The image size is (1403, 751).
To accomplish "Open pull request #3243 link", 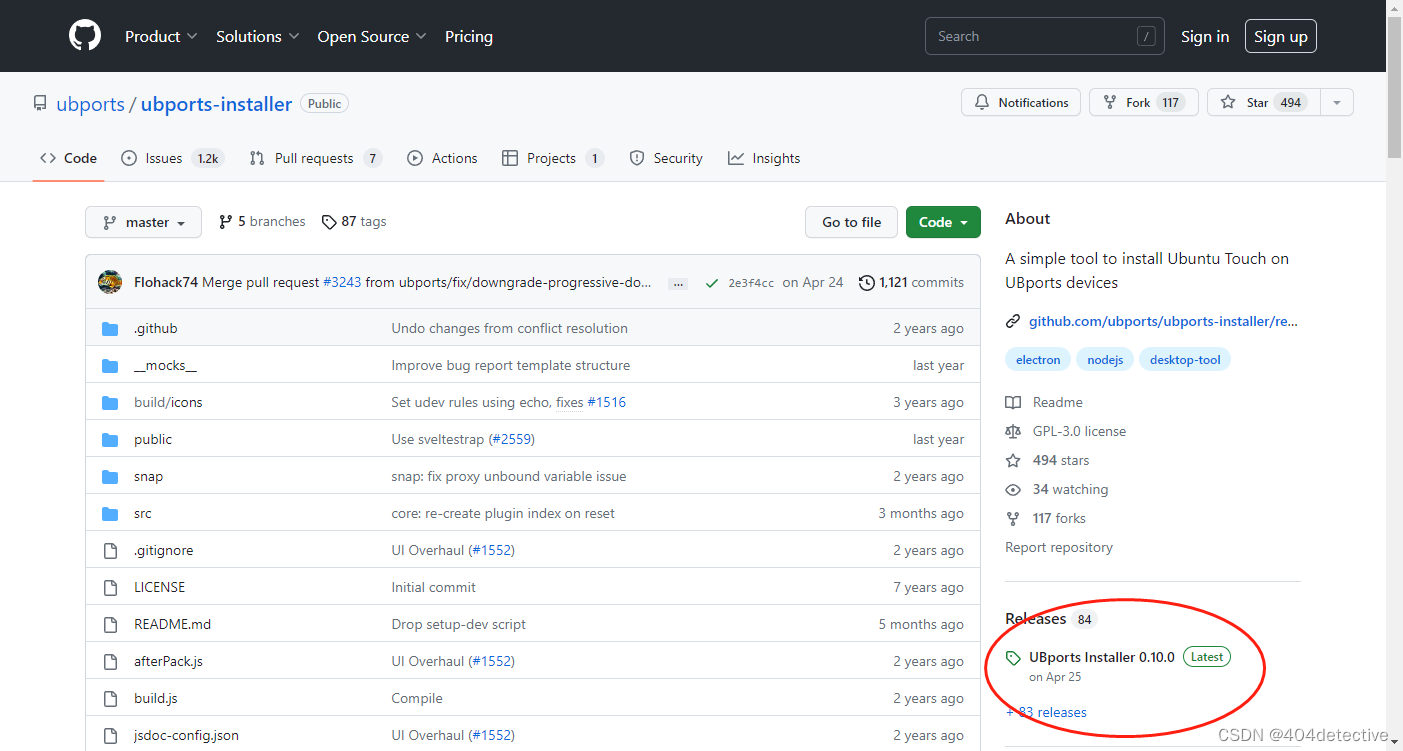I will click(x=342, y=283).
